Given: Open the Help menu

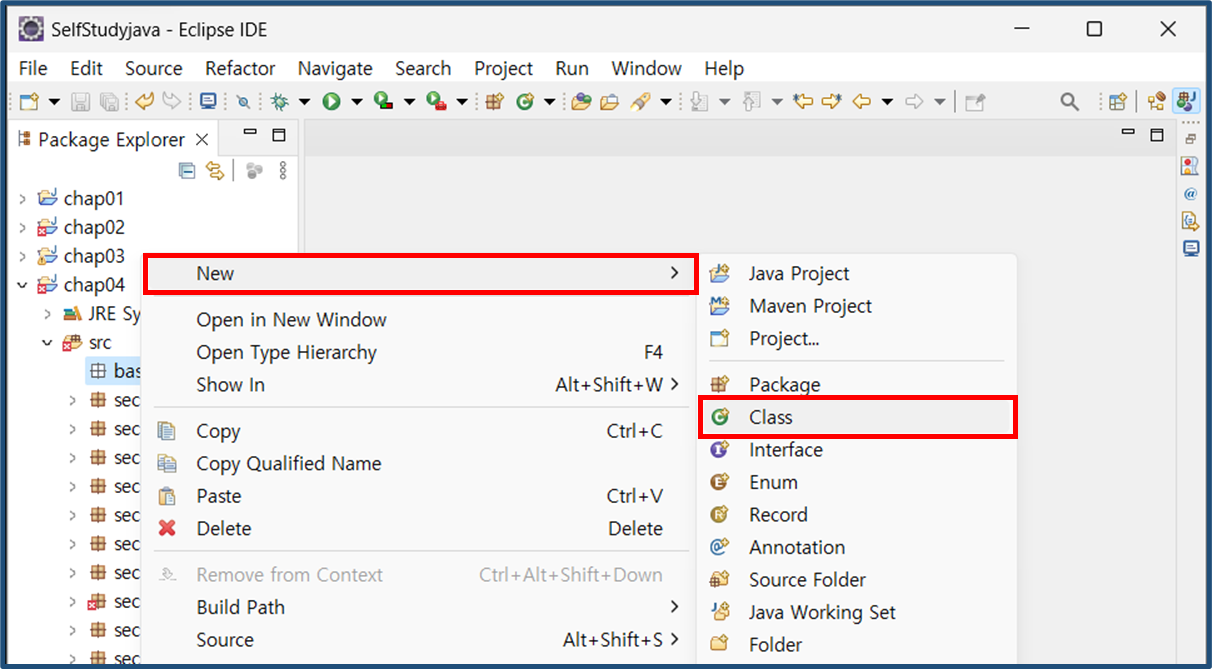Looking at the screenshot, I should (x=724, y=68).
